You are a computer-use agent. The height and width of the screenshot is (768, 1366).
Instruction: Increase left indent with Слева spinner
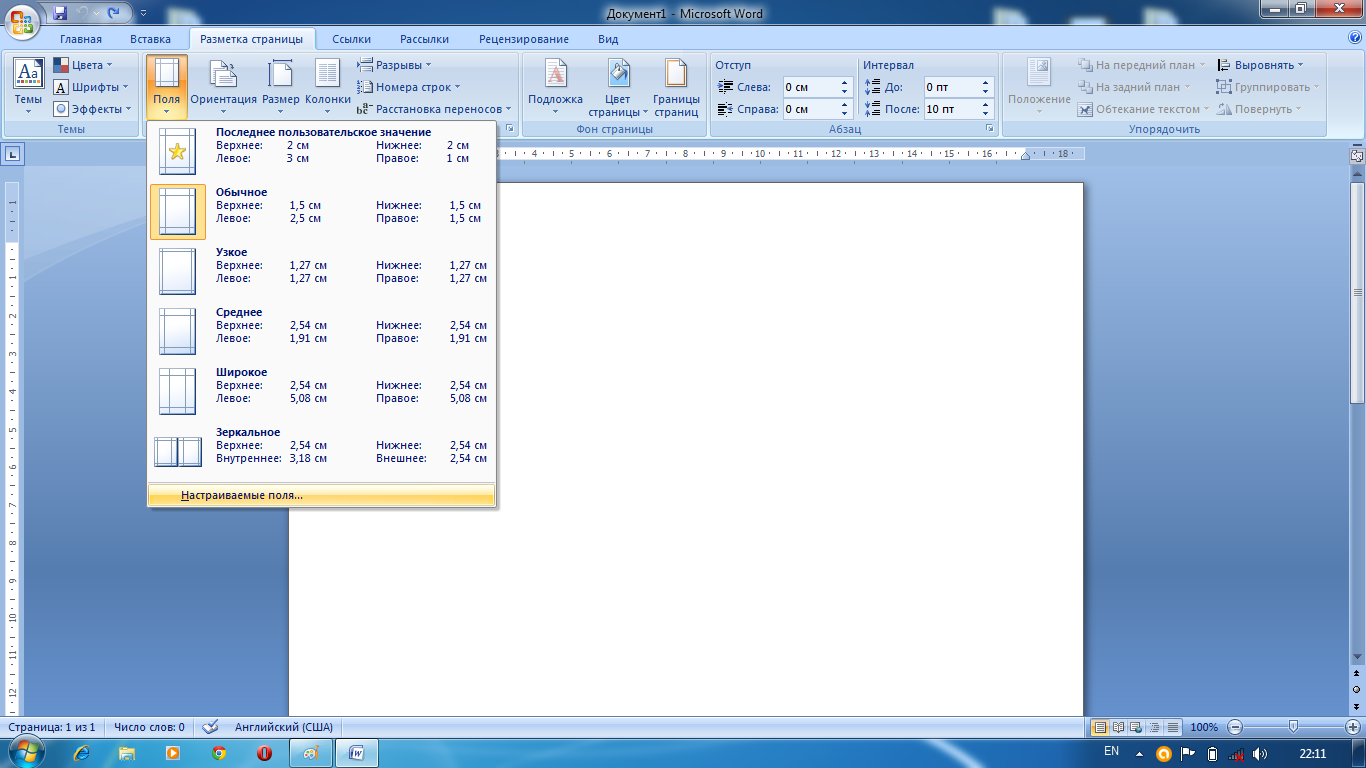pos(844,83)
